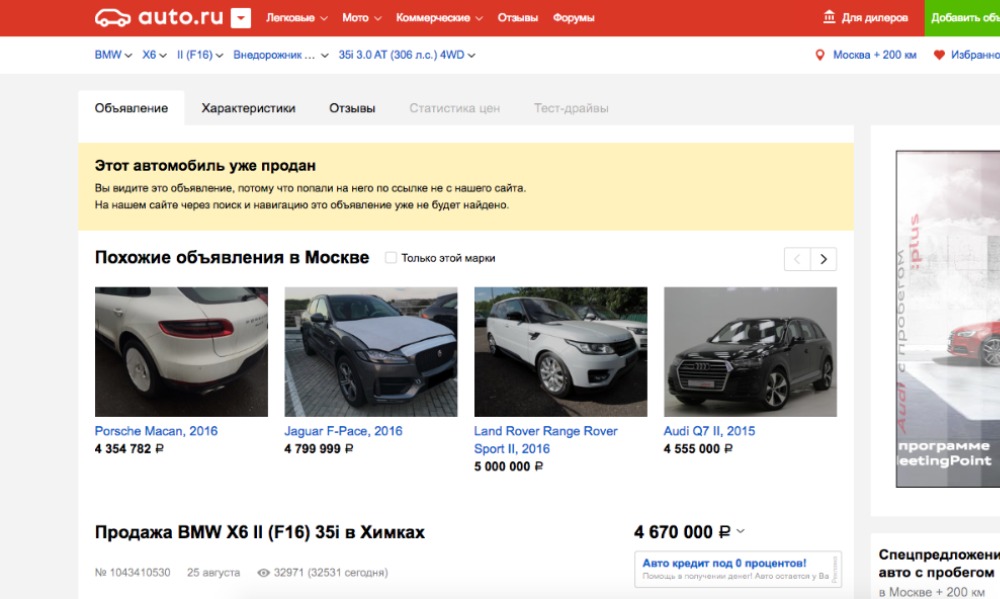
Task: Open the white dropdown box beside auto.ru logo
Action: tap(240, 18)
